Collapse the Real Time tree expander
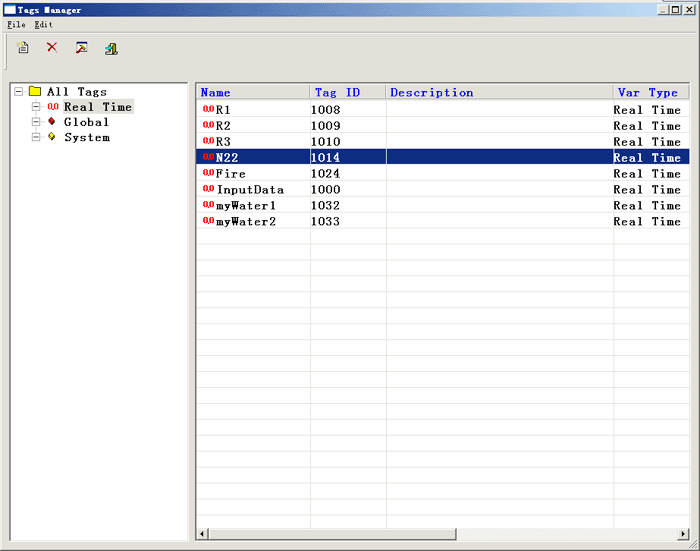700x551 pixels. pyautogui.click(x=36, y=107)
